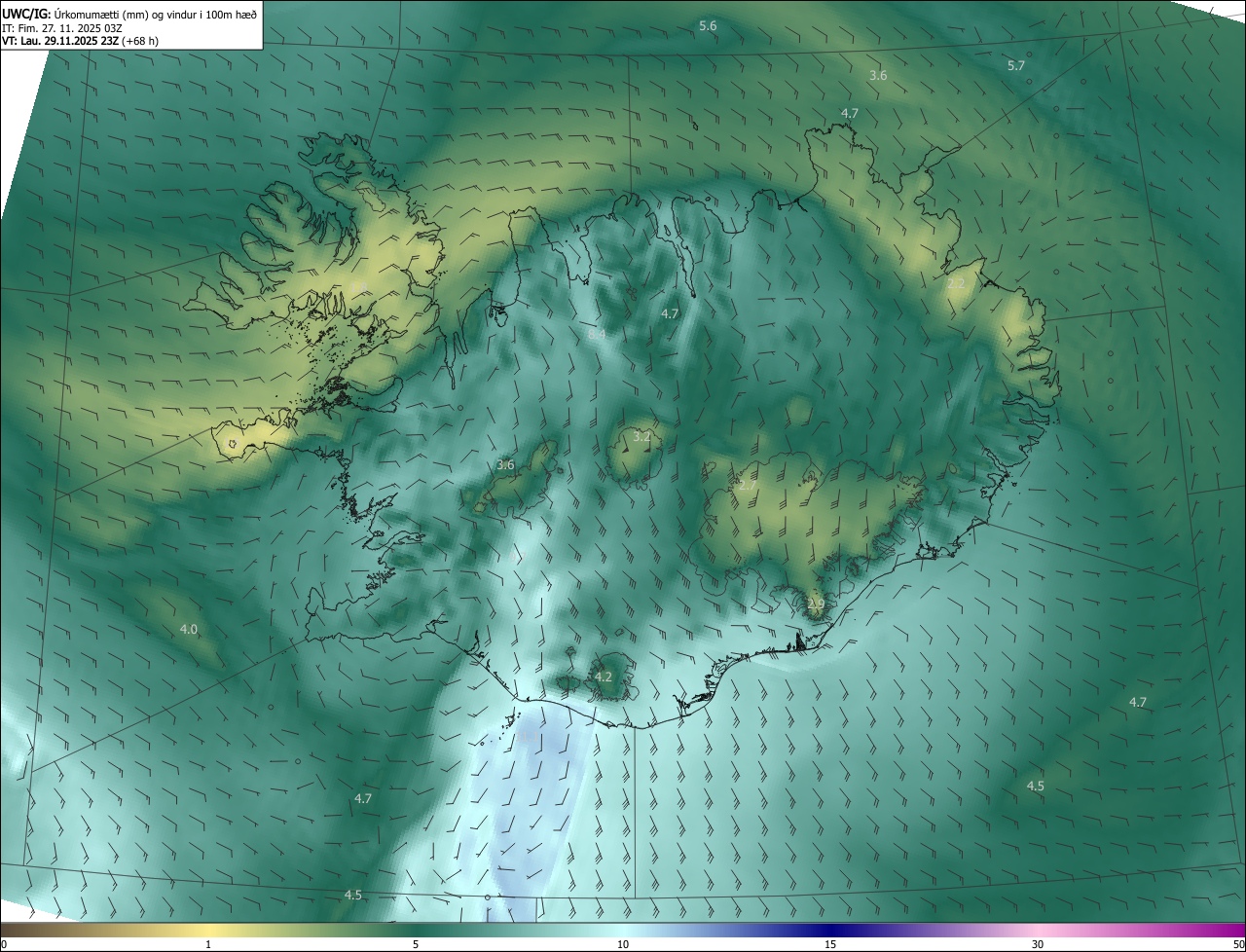The image size is (1246, 952).
Task: Click colour scale tick label '15'
Action: point(830,944)
